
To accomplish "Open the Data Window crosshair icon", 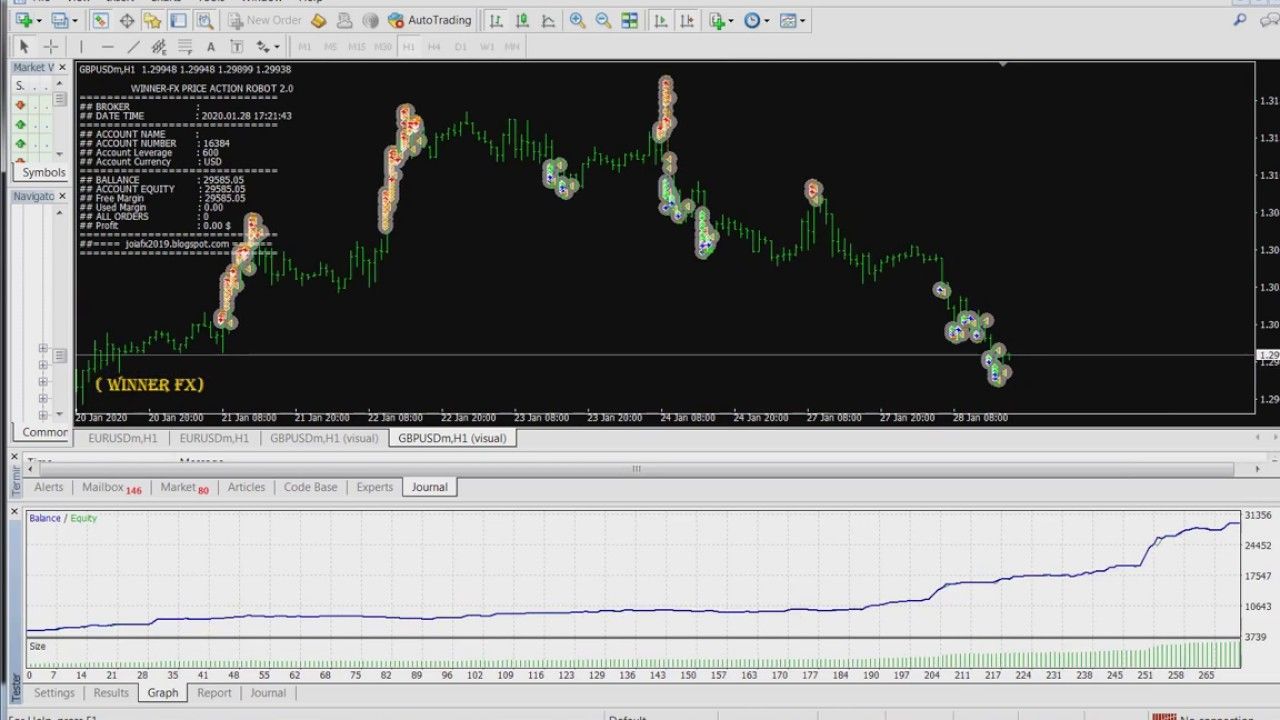I will [x=127, y=20].
